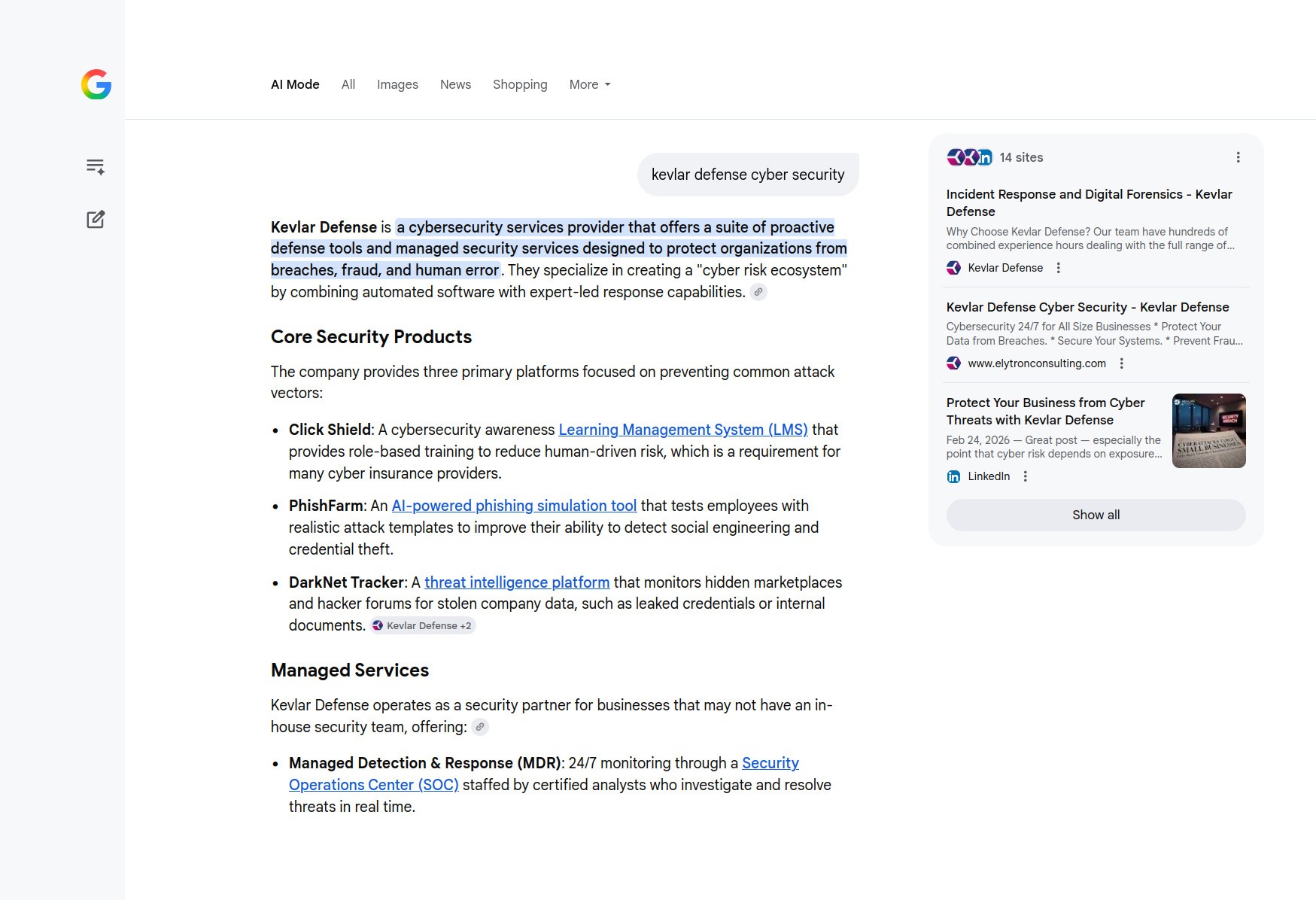Click the bold 'Click Shield' text
Viewport: 1316px width, 900px height.
(x=330, y=430)
